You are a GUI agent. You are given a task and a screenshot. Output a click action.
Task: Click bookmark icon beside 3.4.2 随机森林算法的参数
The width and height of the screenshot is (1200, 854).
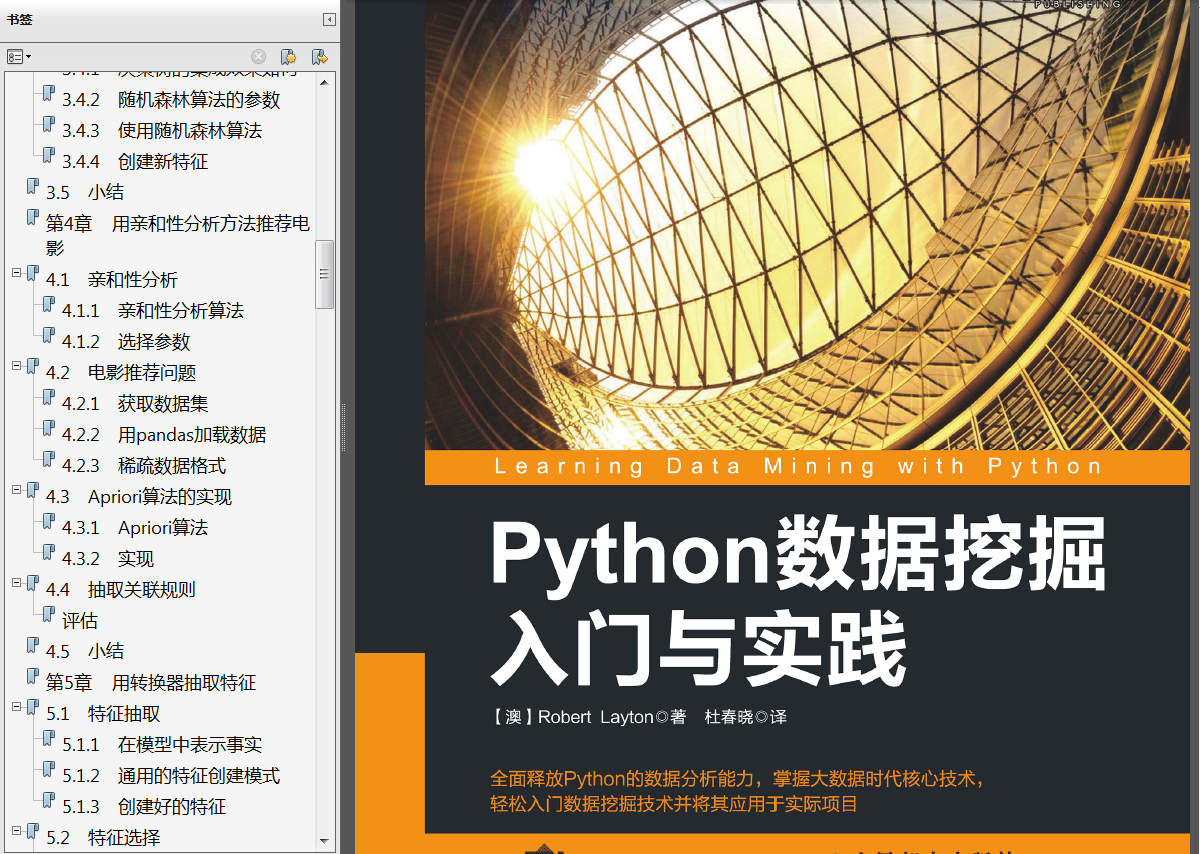[48, 94]
